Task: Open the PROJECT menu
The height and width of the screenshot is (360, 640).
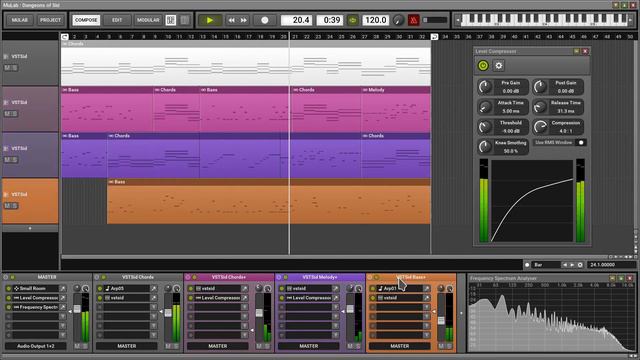Action: (x=50, y=20)
